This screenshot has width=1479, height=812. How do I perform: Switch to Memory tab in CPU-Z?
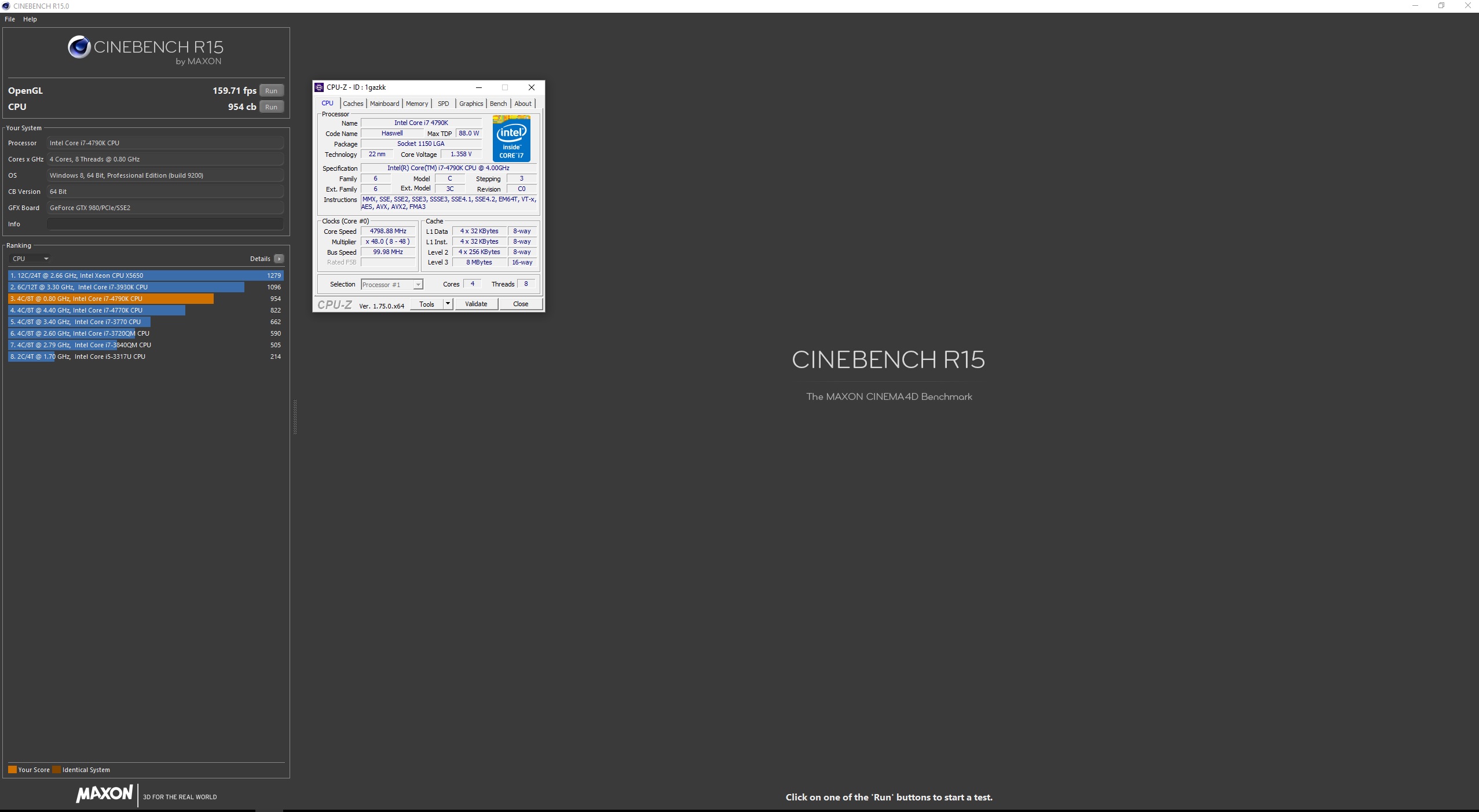(x=417, y=104)
